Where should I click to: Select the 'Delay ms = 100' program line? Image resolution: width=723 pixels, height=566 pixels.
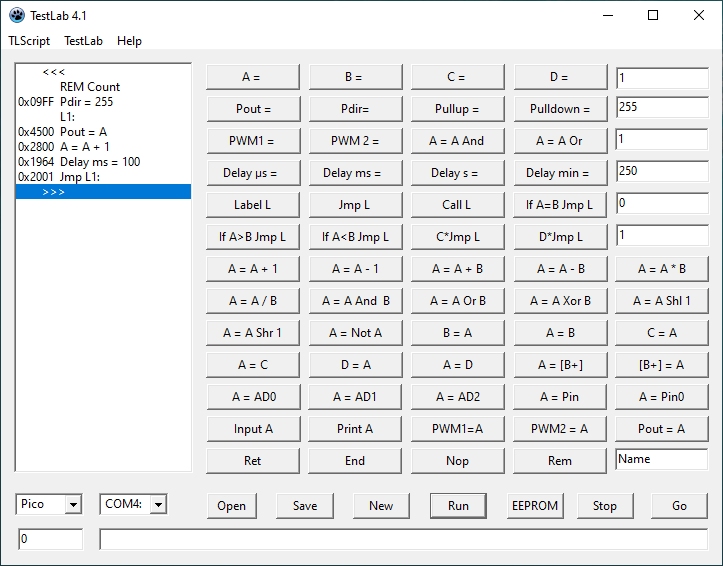click(99, 162)
